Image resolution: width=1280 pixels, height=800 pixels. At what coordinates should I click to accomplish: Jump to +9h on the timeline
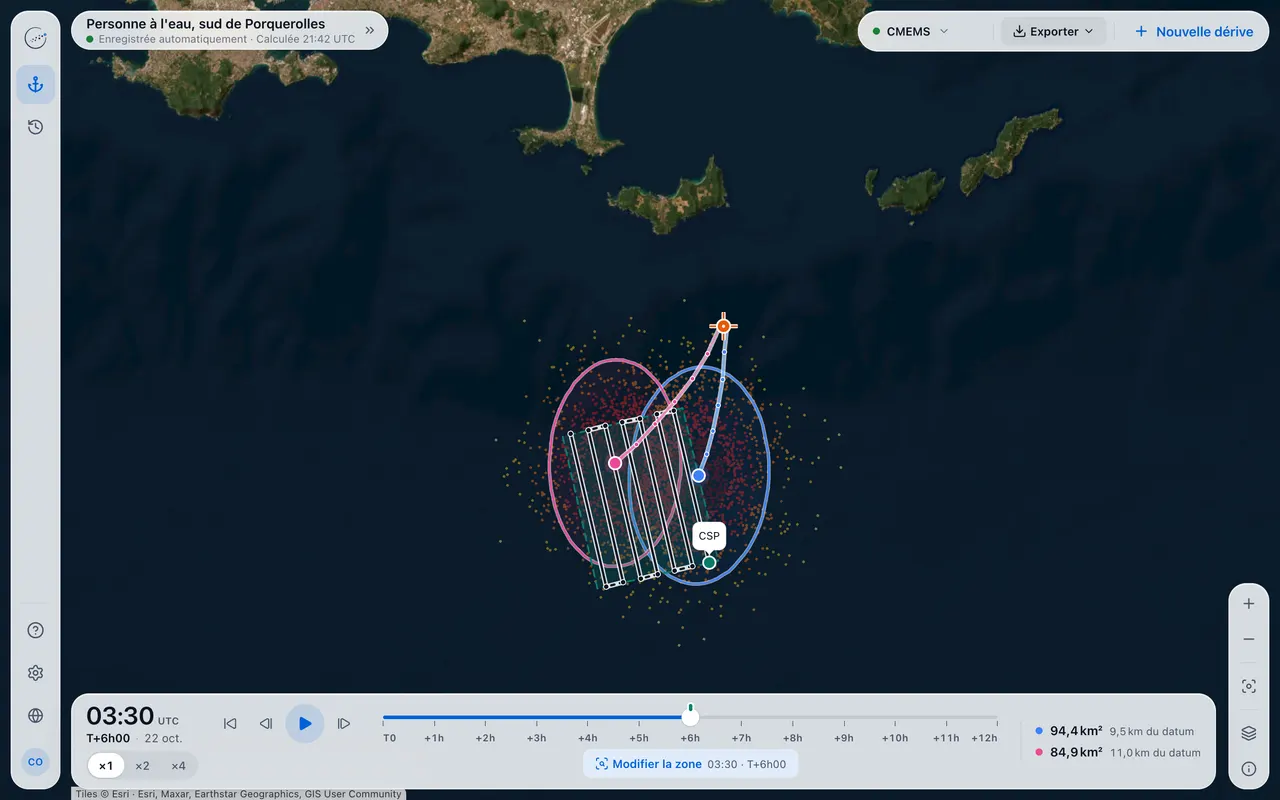coord(843,738)
